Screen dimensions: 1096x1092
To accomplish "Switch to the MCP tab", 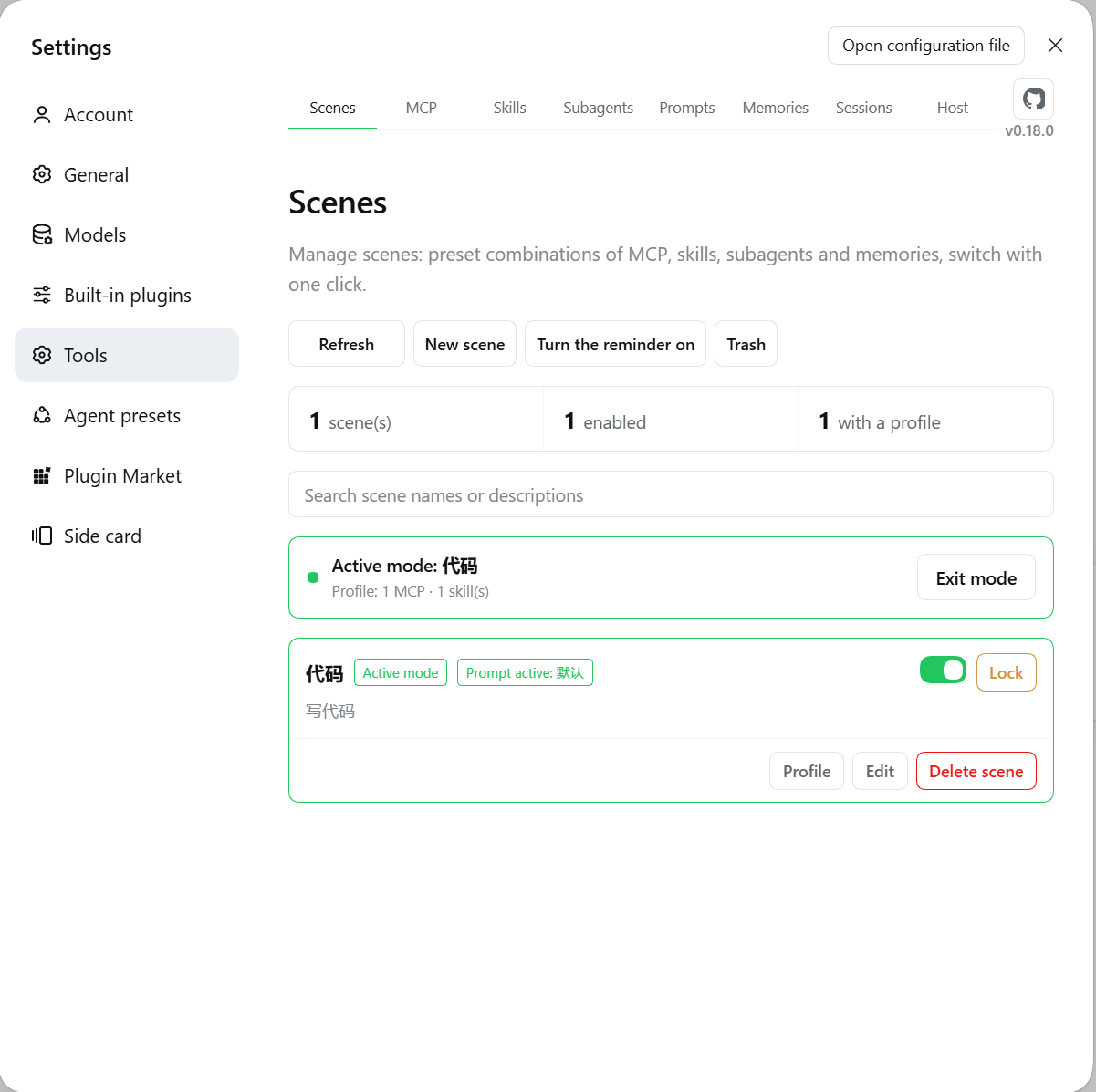I will [421, 108].
